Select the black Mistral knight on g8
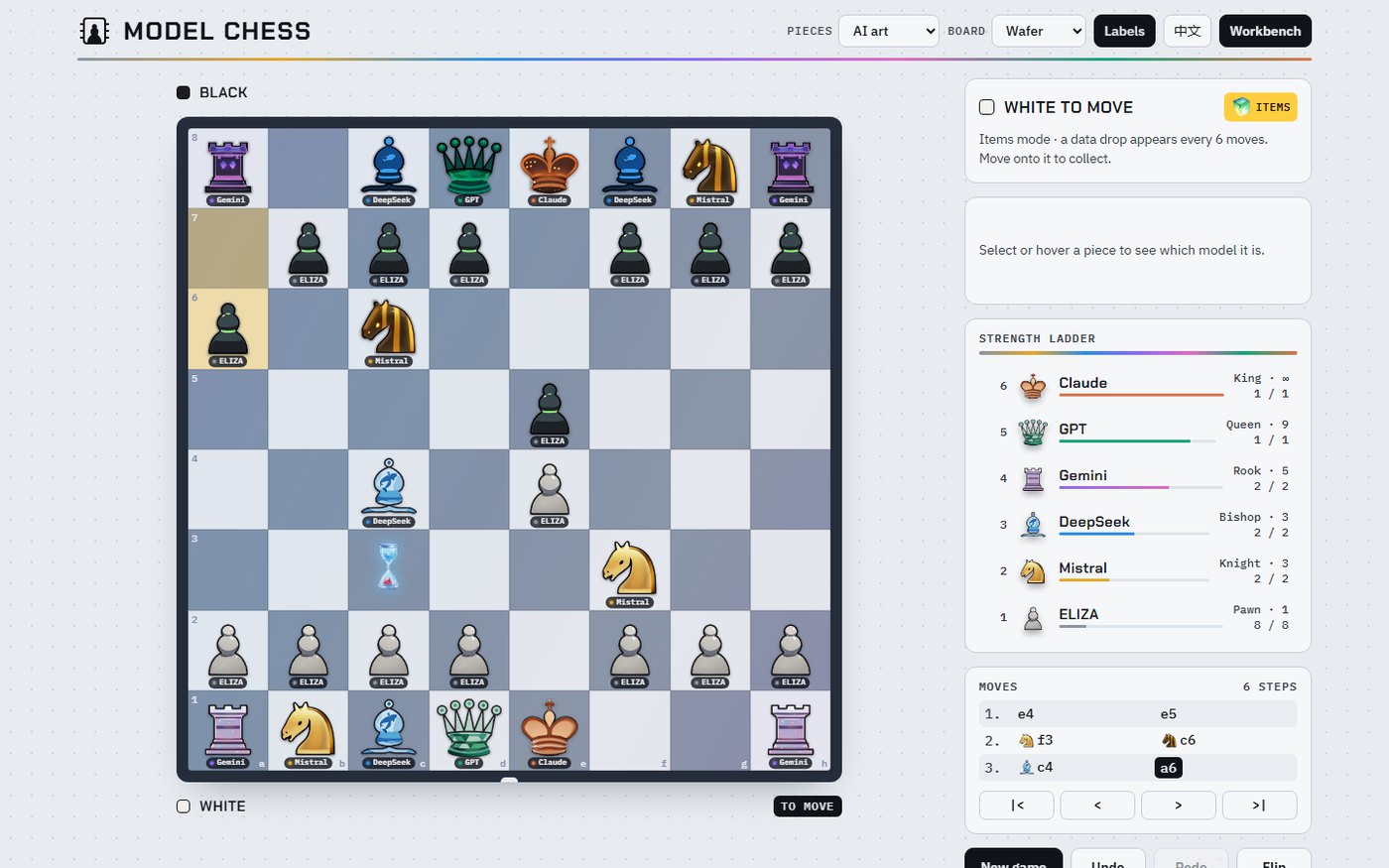Viewport: 1389px width, 868px height. pos(710,168)
